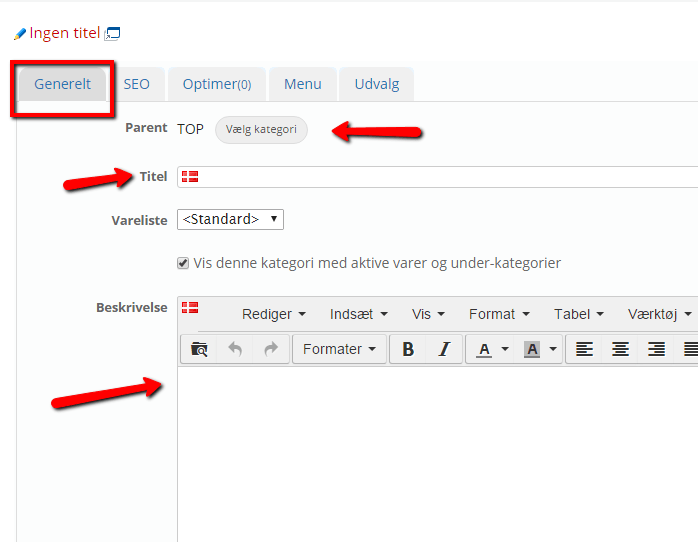Click the Titel label
Viewport: 698px width, 542px height.
[154, 177]
